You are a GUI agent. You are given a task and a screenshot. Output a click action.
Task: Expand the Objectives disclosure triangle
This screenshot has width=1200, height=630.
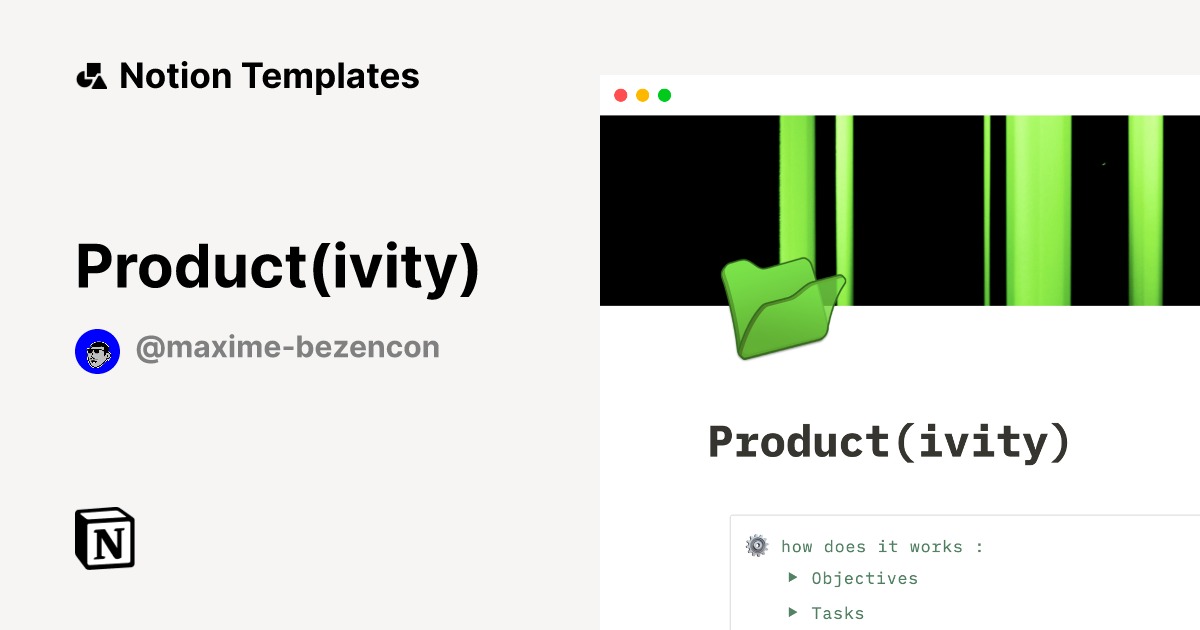coord(793,578)
